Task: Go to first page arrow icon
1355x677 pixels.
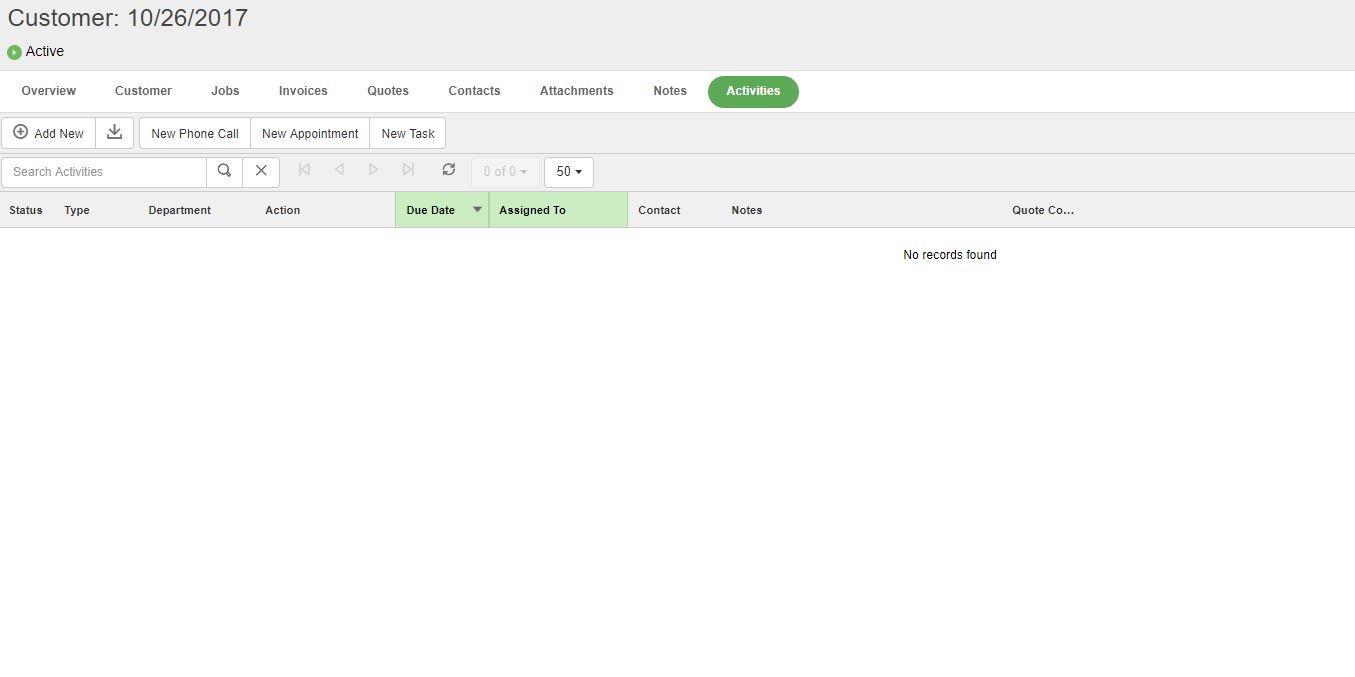Action: click(x=304, y=170)
